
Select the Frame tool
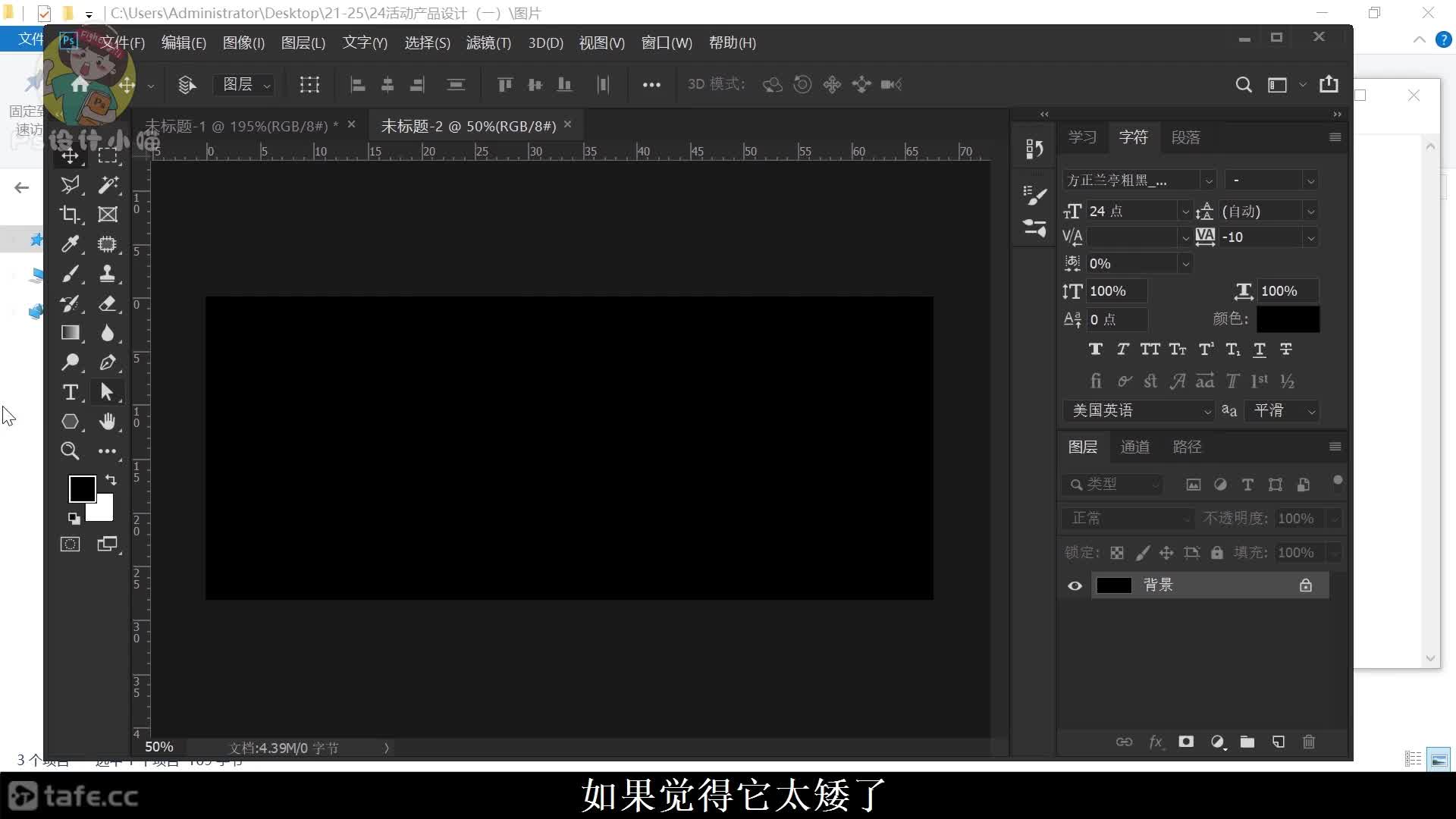click(108, 214)
